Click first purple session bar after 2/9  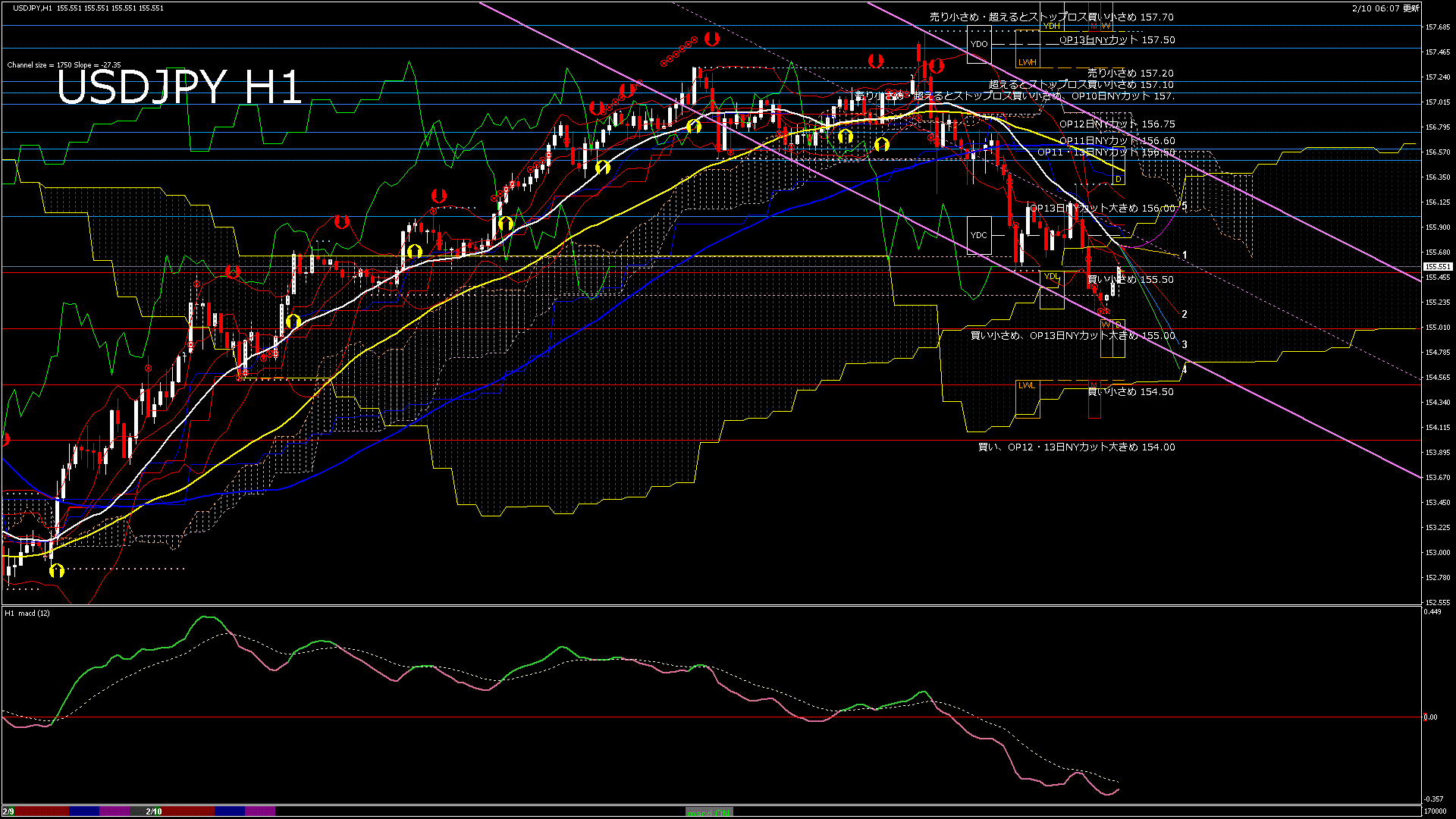115,811
